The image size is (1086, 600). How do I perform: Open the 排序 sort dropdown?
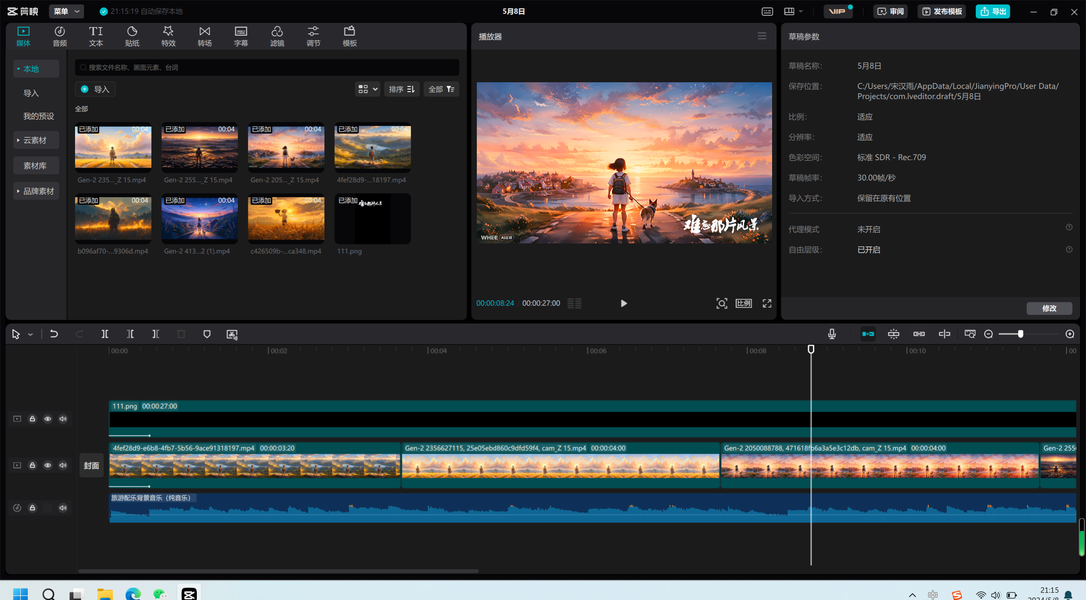401,89
